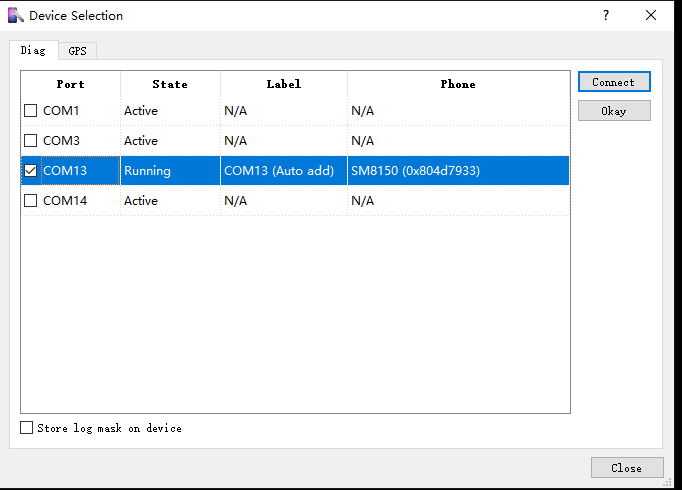Click the State column header
The height and width of the screenshot is (490, 682).
[x=170, y=84]
